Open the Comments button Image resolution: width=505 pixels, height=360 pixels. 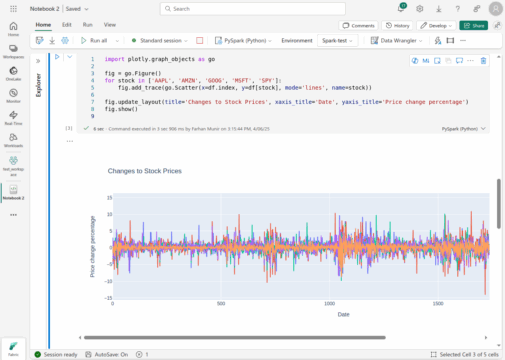tap(358, 26)
